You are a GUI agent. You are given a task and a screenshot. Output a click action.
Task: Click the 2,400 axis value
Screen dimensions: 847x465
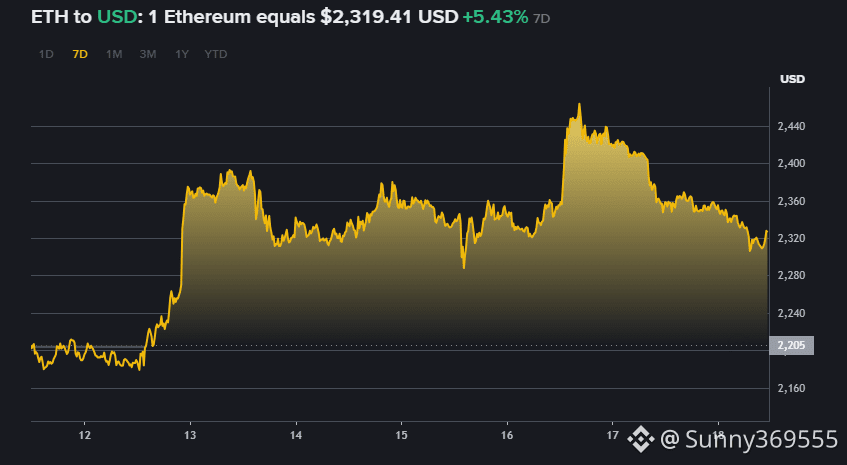(791, 163)
